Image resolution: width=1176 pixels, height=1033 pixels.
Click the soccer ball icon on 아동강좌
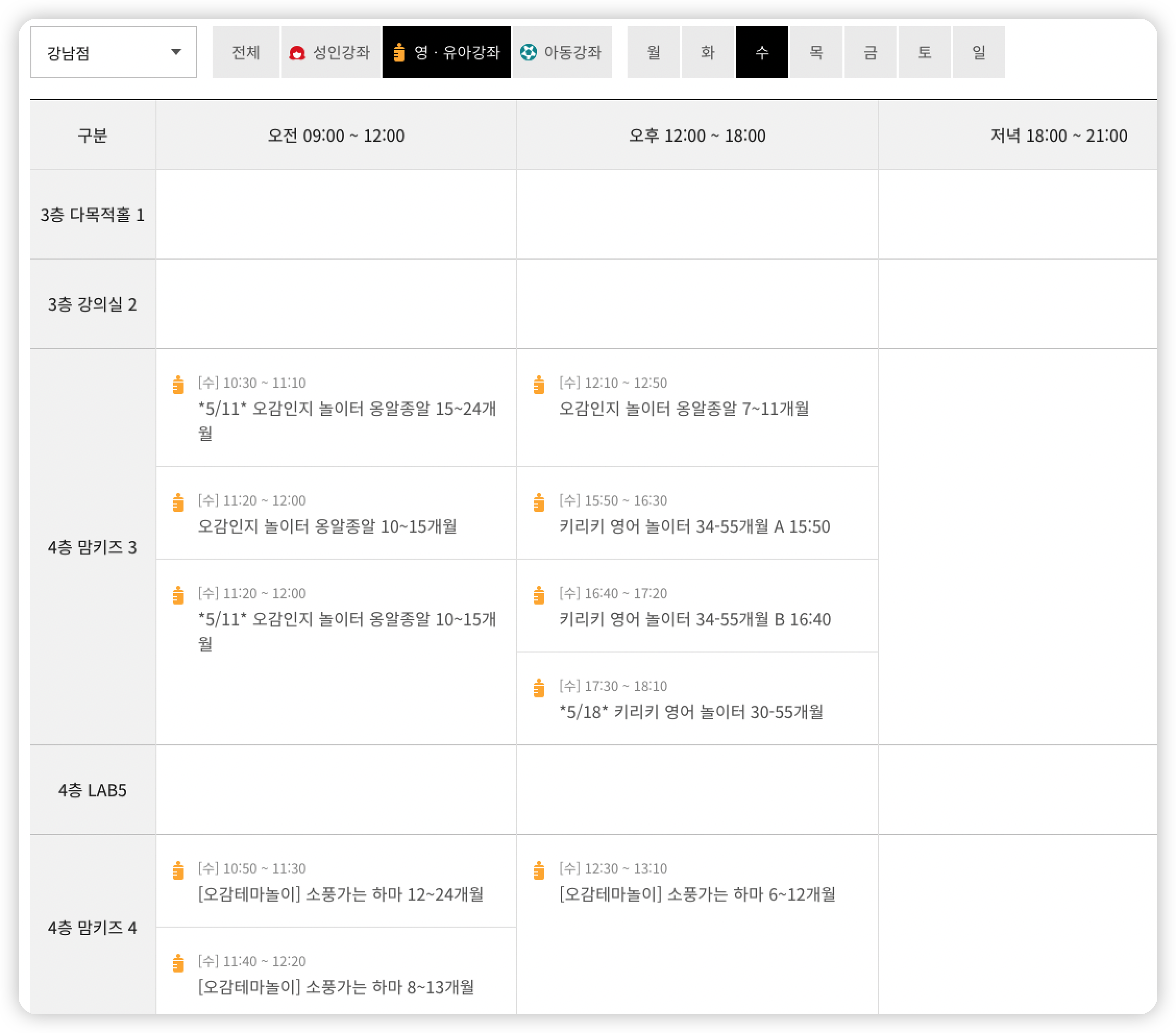pyautogui.click(x=528, y=52)
